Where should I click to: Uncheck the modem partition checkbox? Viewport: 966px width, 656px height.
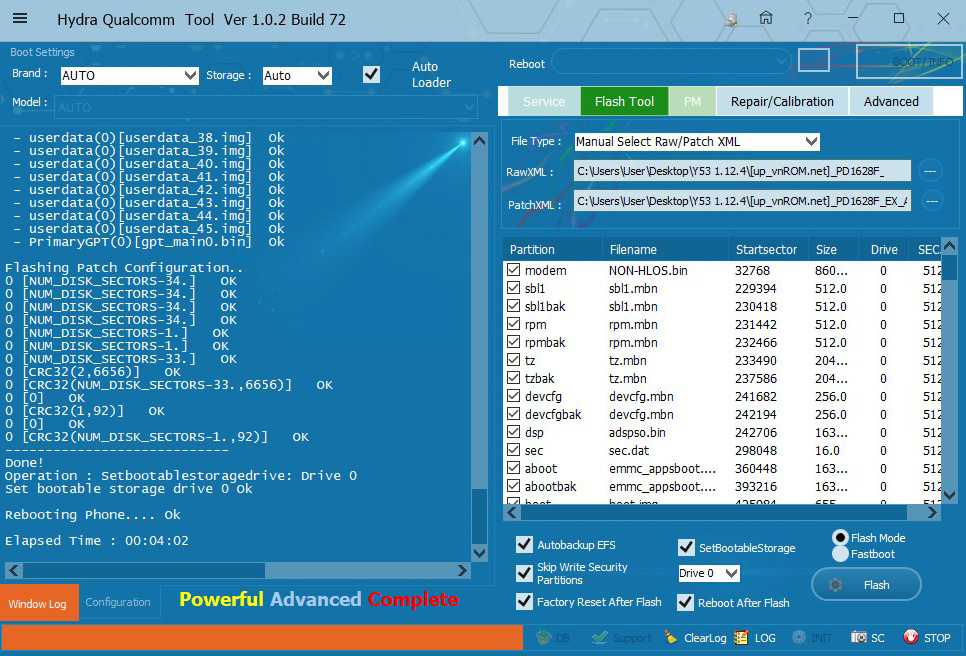(x=513, y=270)
